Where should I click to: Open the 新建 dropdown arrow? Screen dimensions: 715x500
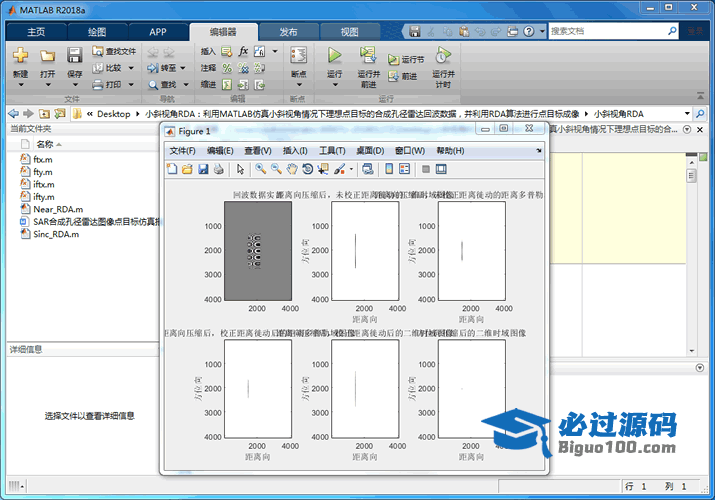pyautogui.click(x=21, y=85)
